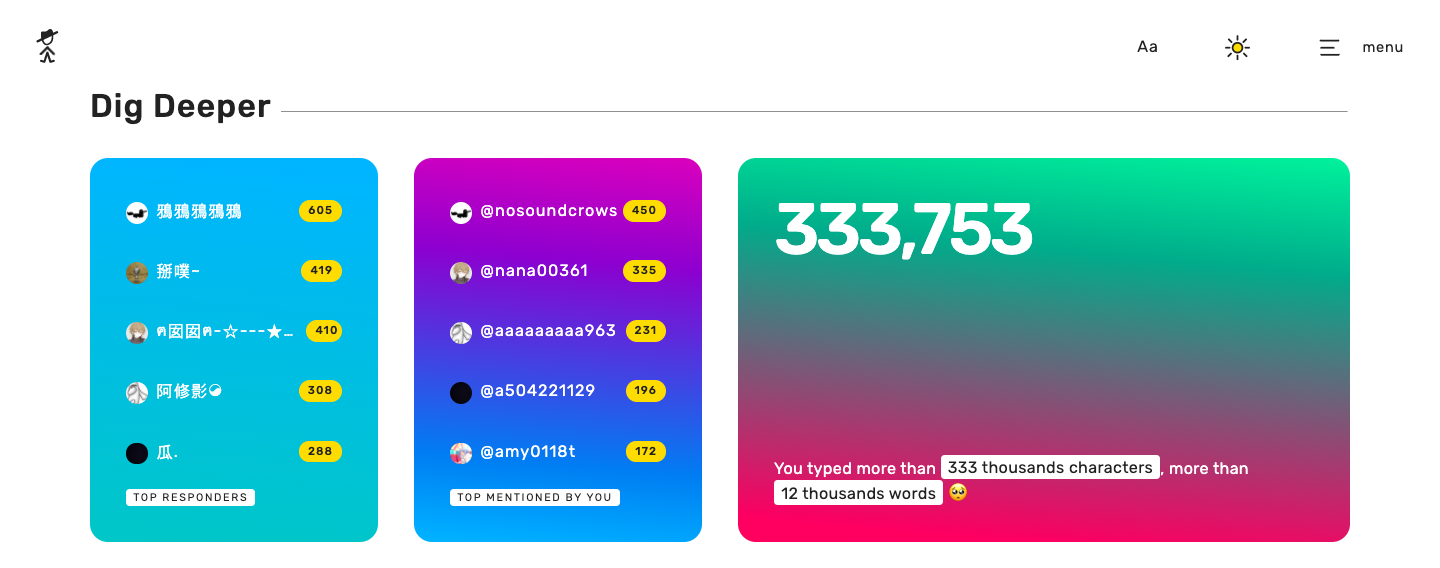The height and width of the screenshot is (568, 1440).
Task: Click the avatar beside @amy0118t
Action: click(x=461, y=452)
